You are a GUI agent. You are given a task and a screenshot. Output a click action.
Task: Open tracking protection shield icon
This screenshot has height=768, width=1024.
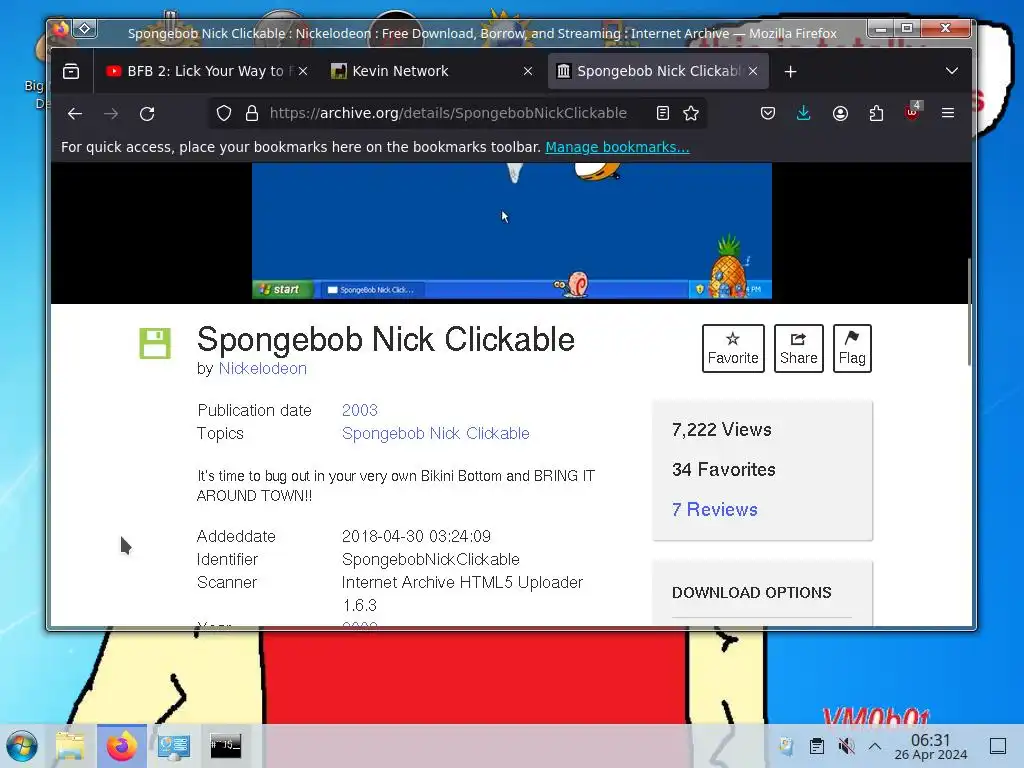point(224,114)
